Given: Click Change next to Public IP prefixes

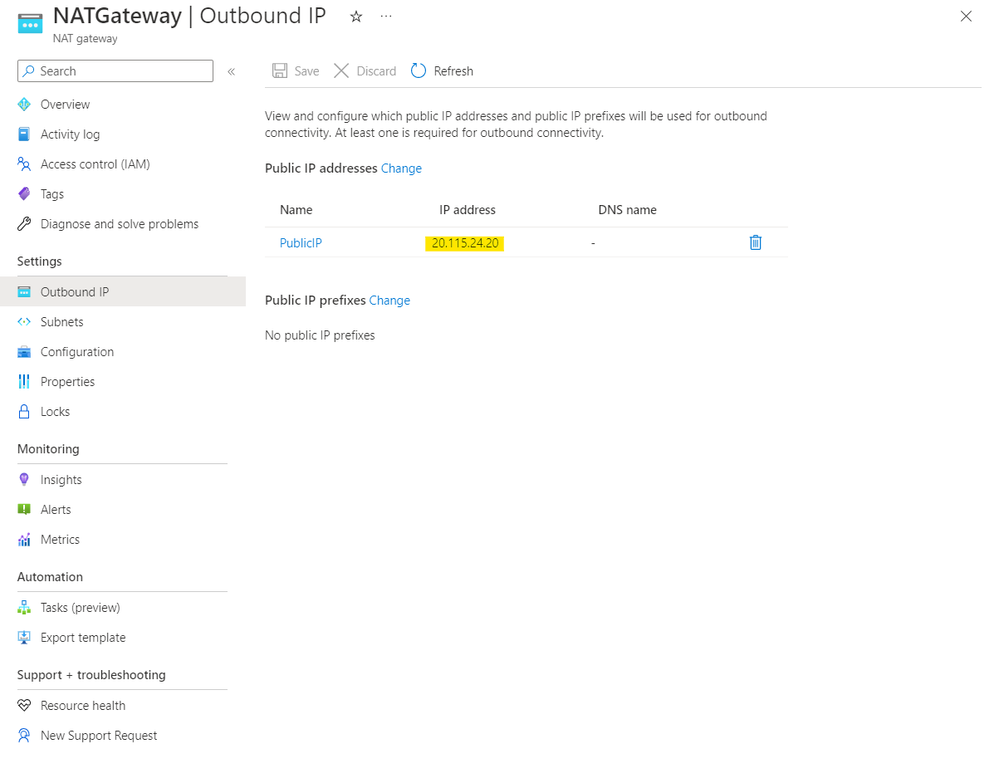Looking at the screenshot, I should click(x=389, y=300).
